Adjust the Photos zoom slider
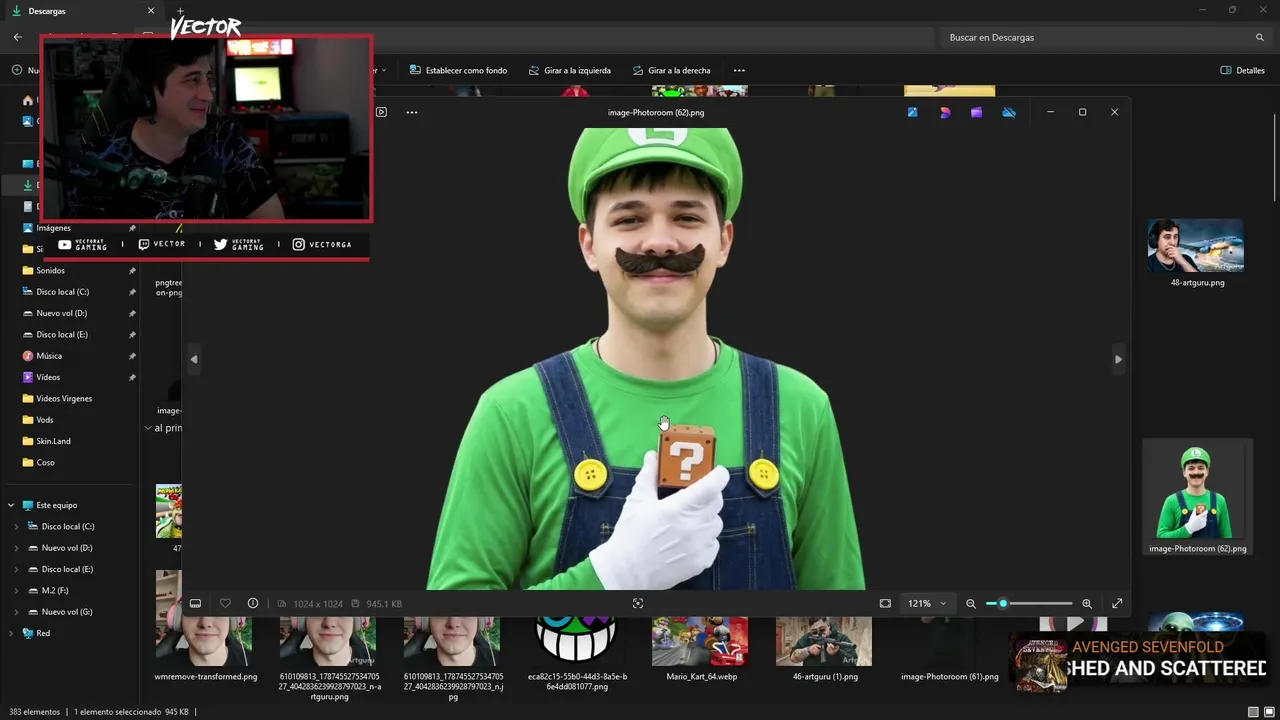 (1028, 603)
